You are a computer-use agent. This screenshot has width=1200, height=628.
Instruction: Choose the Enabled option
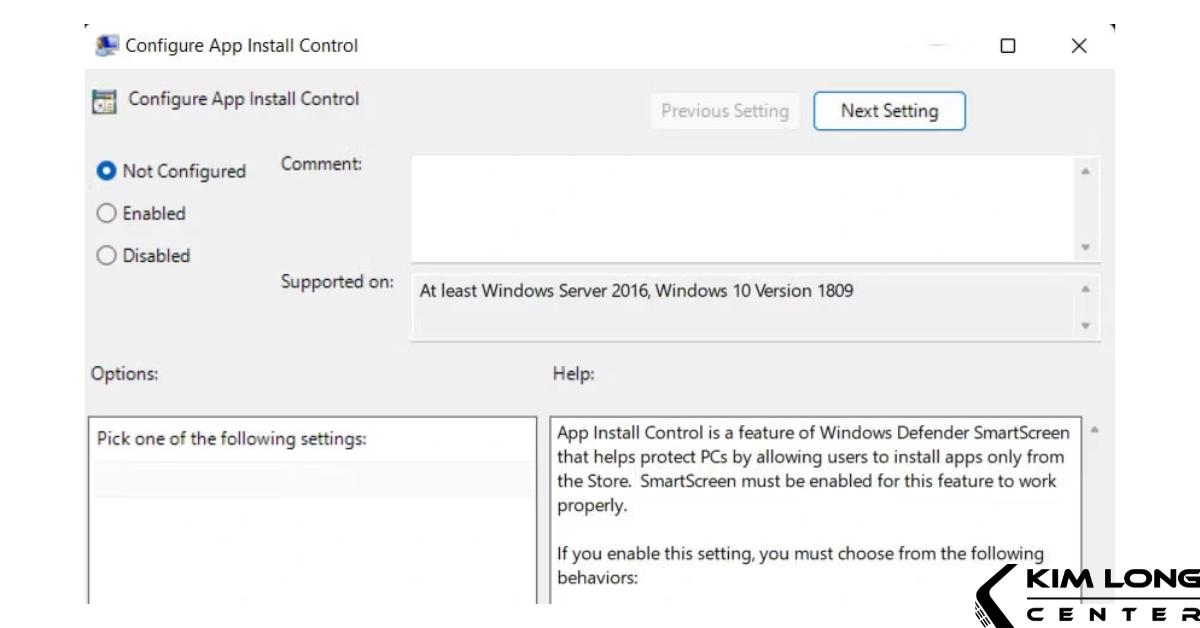click(106, 213)
